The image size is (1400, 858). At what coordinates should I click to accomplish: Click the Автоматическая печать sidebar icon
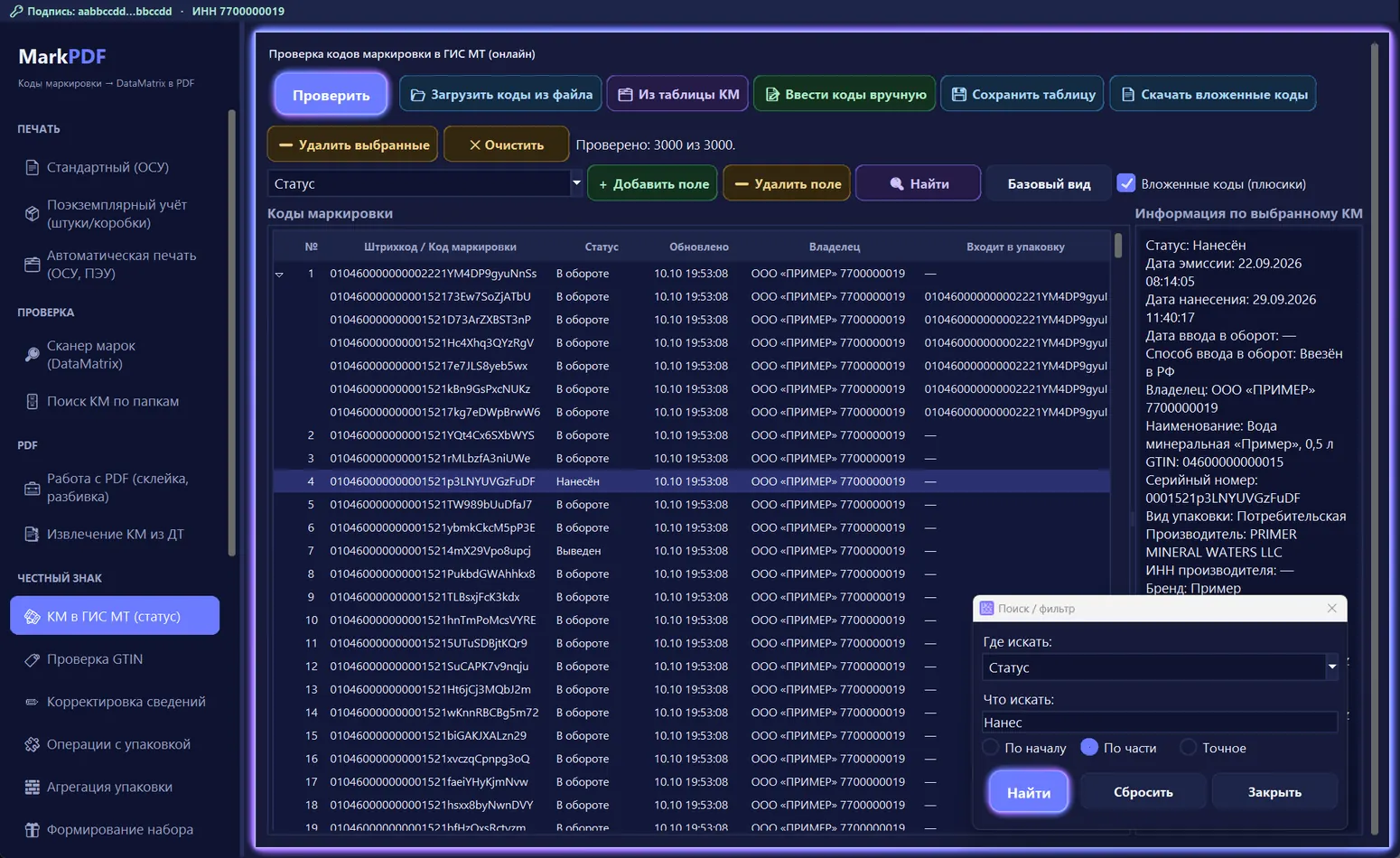click(32, 265)
